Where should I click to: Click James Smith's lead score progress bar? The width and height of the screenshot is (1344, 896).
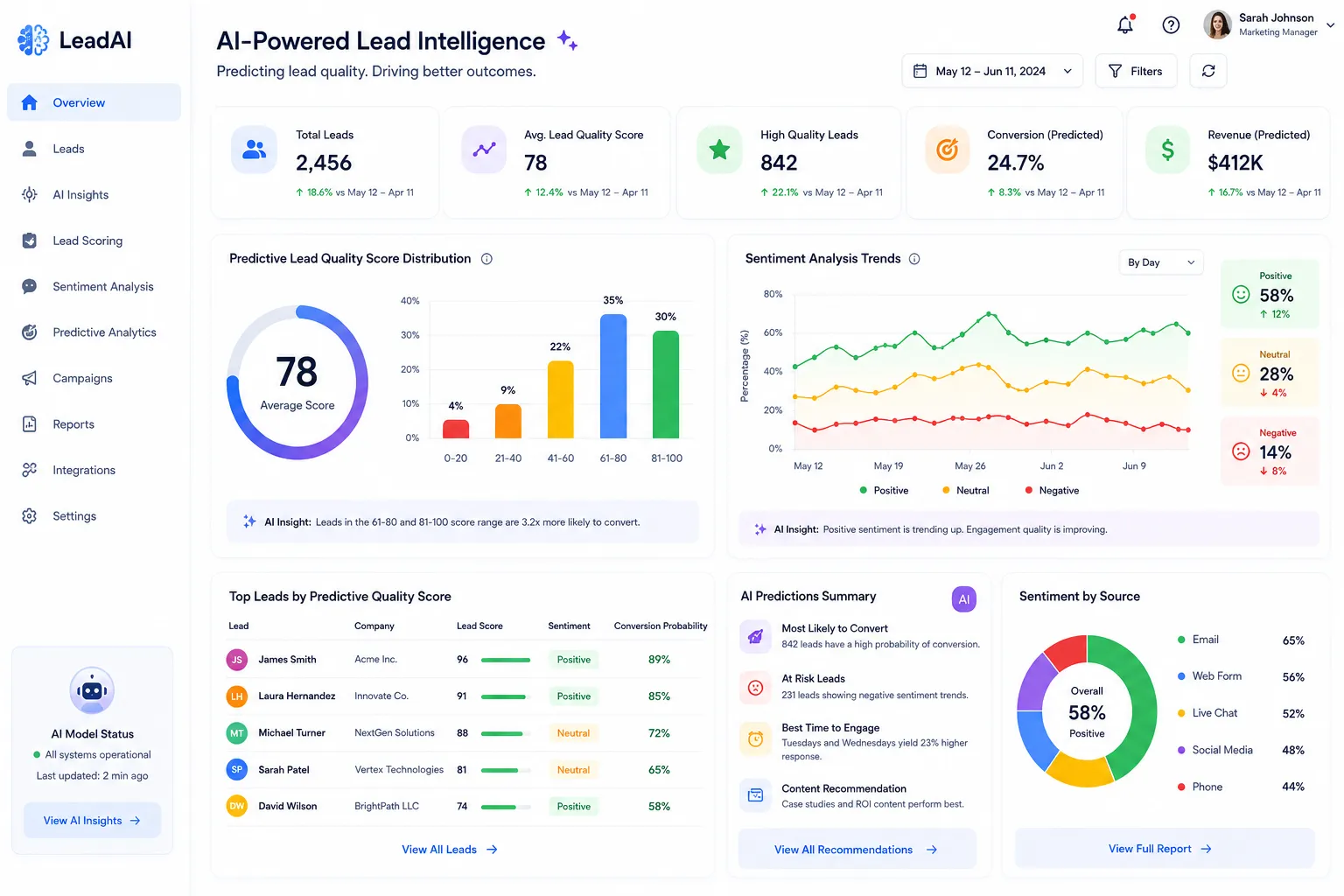pyautogui.click(x=506, y=660)
